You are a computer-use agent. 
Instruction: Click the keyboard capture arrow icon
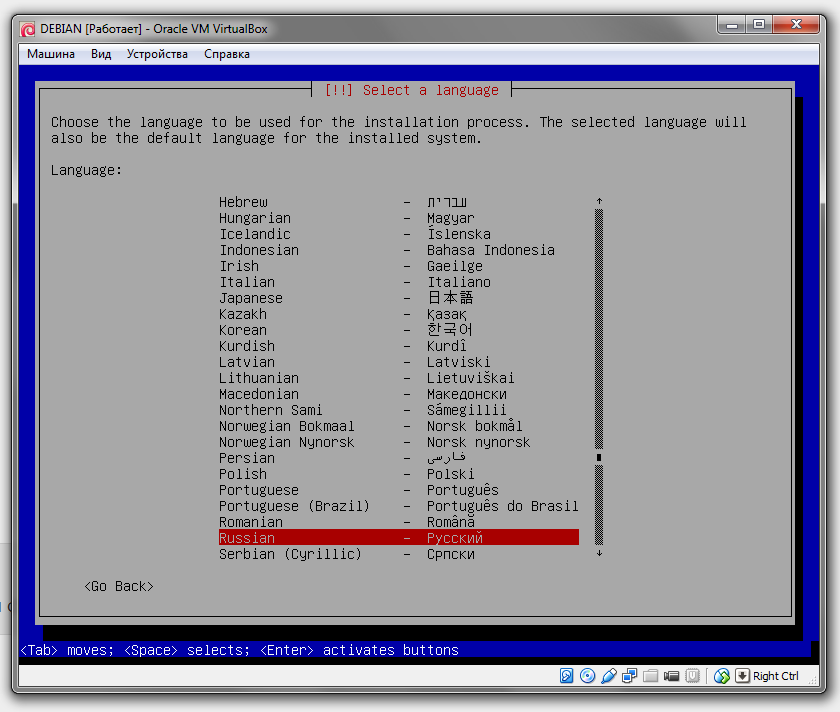click(x=742, y=676)
